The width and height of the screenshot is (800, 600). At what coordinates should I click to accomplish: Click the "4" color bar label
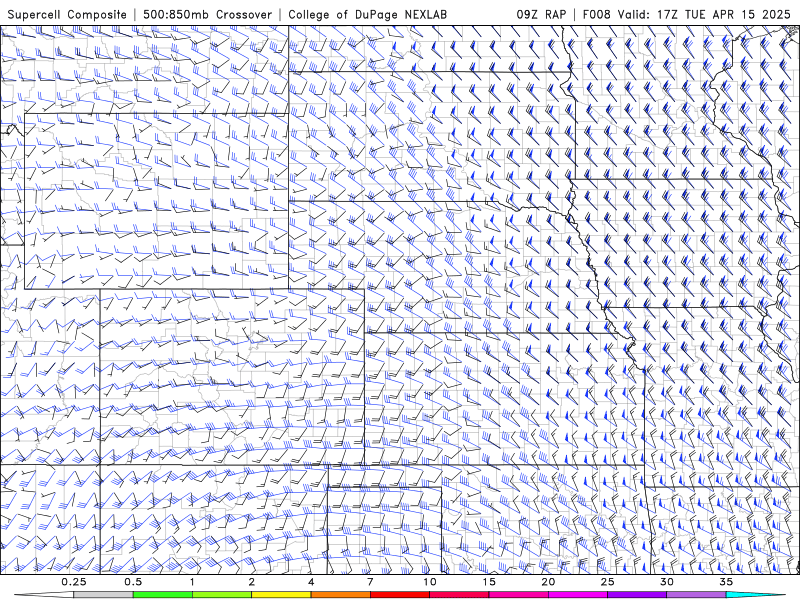click(311, 582)
